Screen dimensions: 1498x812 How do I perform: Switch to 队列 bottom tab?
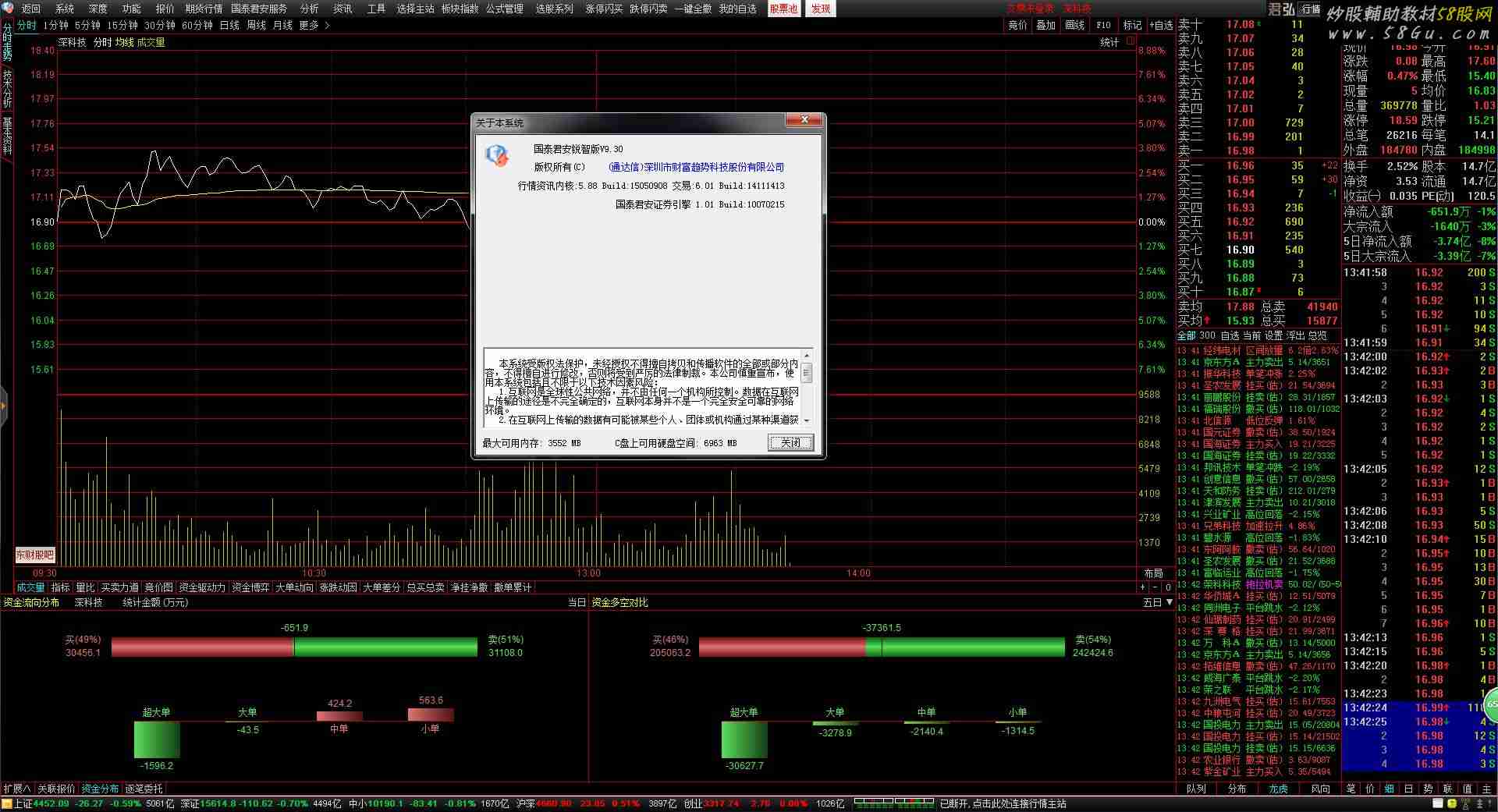(x=1195, y=789)
